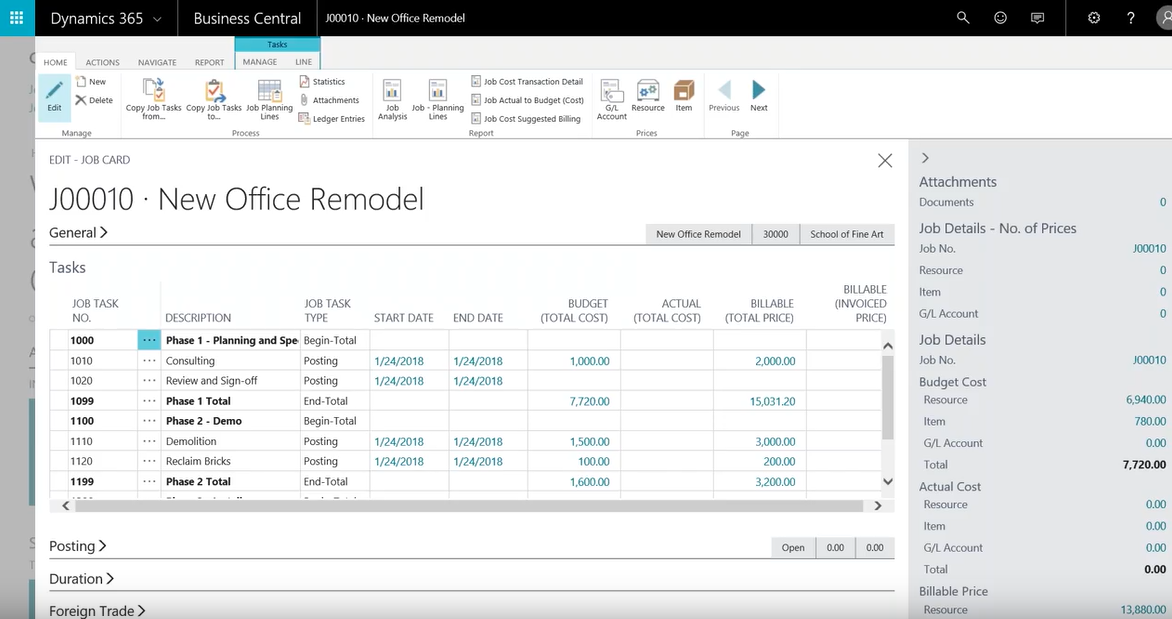Open the app launcher waffle icon
1172x619 pixels.
tap(17, 17)
